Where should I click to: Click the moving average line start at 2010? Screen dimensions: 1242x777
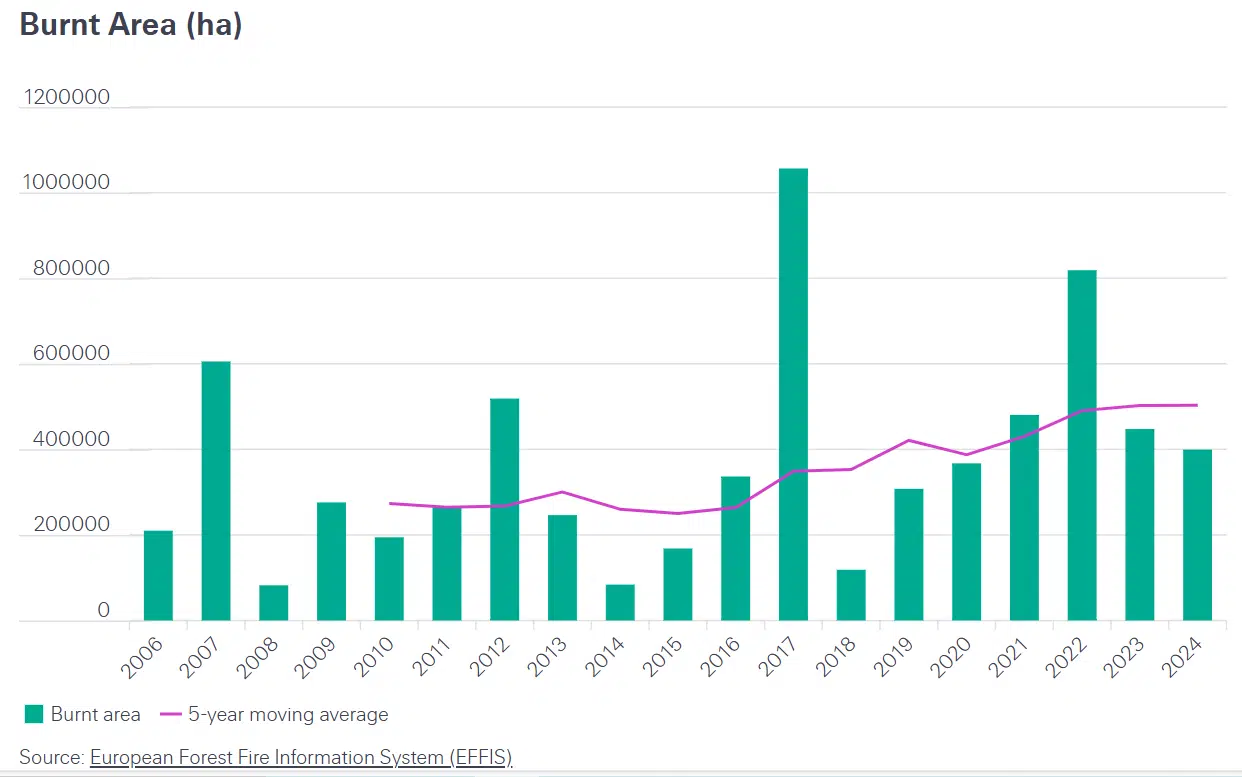coord(390,503)
